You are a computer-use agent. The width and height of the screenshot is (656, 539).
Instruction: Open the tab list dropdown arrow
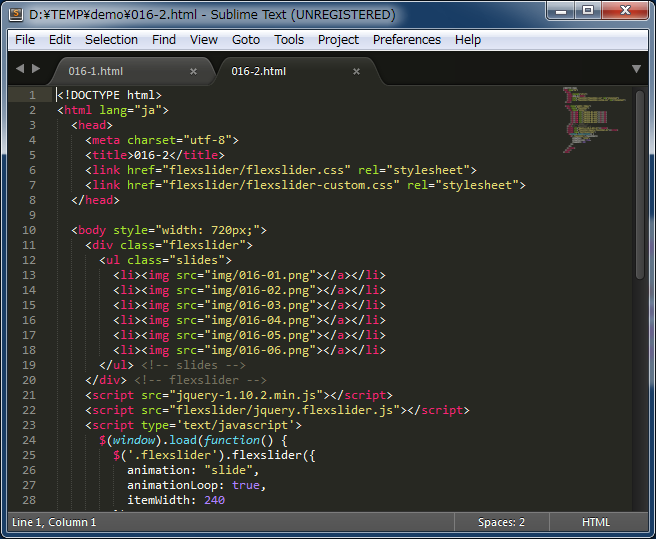[636, 69]
